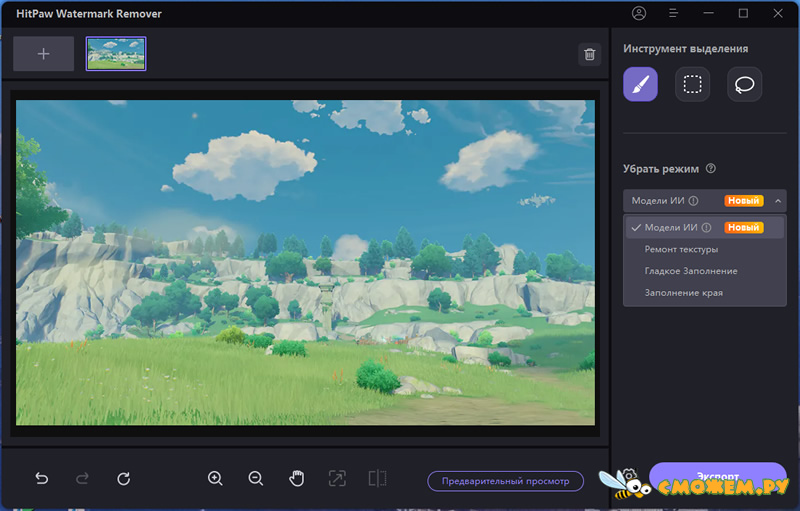Reset changes with the refresh icon
This screenshot has width=800, height=511.
(x=123, y=478)
